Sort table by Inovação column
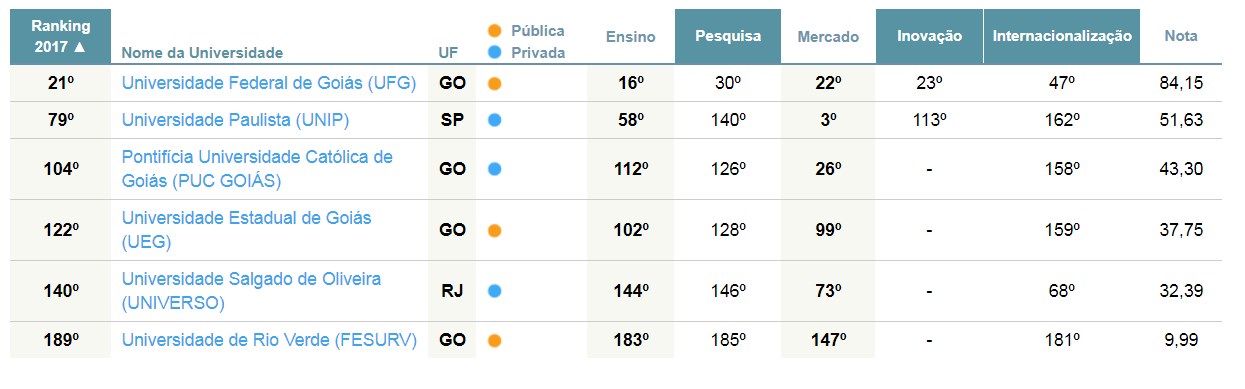This screenshot has height=389, width=1245. coord(929,36)
